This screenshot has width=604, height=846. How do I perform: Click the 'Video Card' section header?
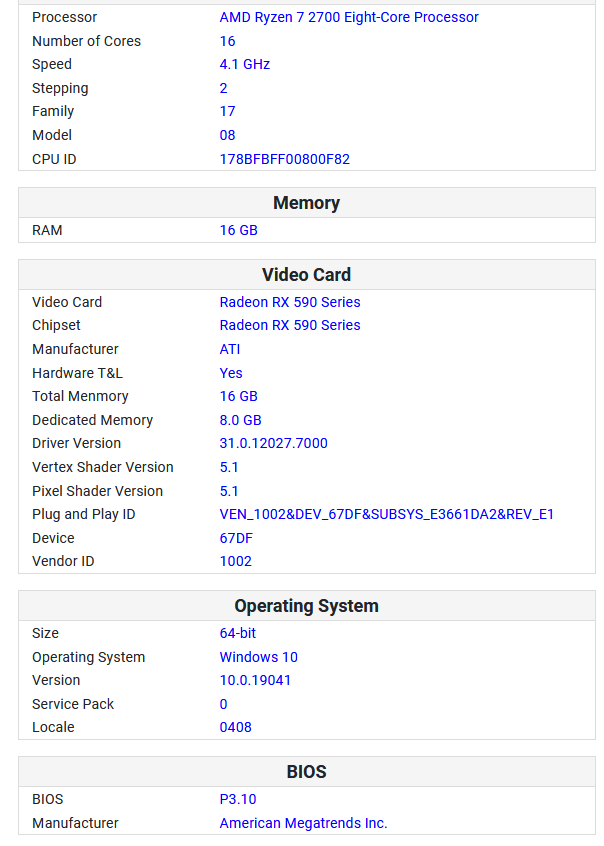point(307,275)
